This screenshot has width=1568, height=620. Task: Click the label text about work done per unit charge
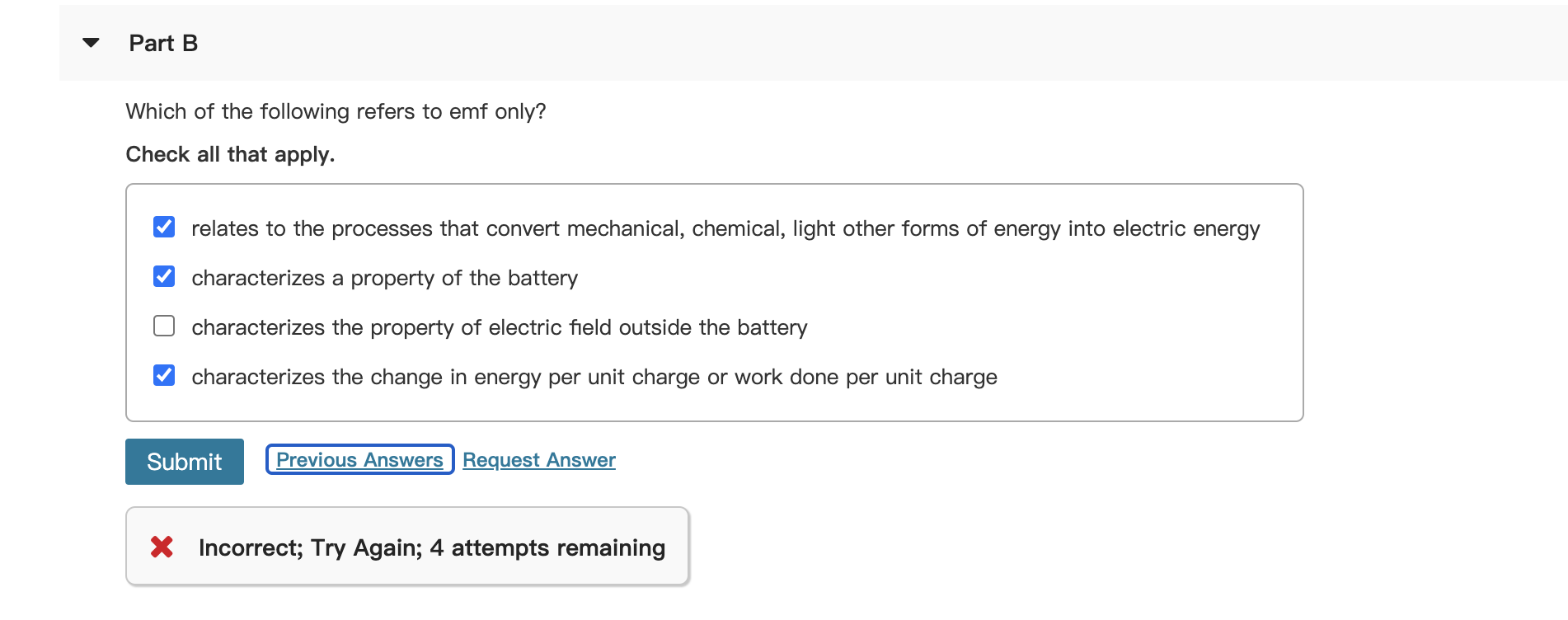pos(594,377)
